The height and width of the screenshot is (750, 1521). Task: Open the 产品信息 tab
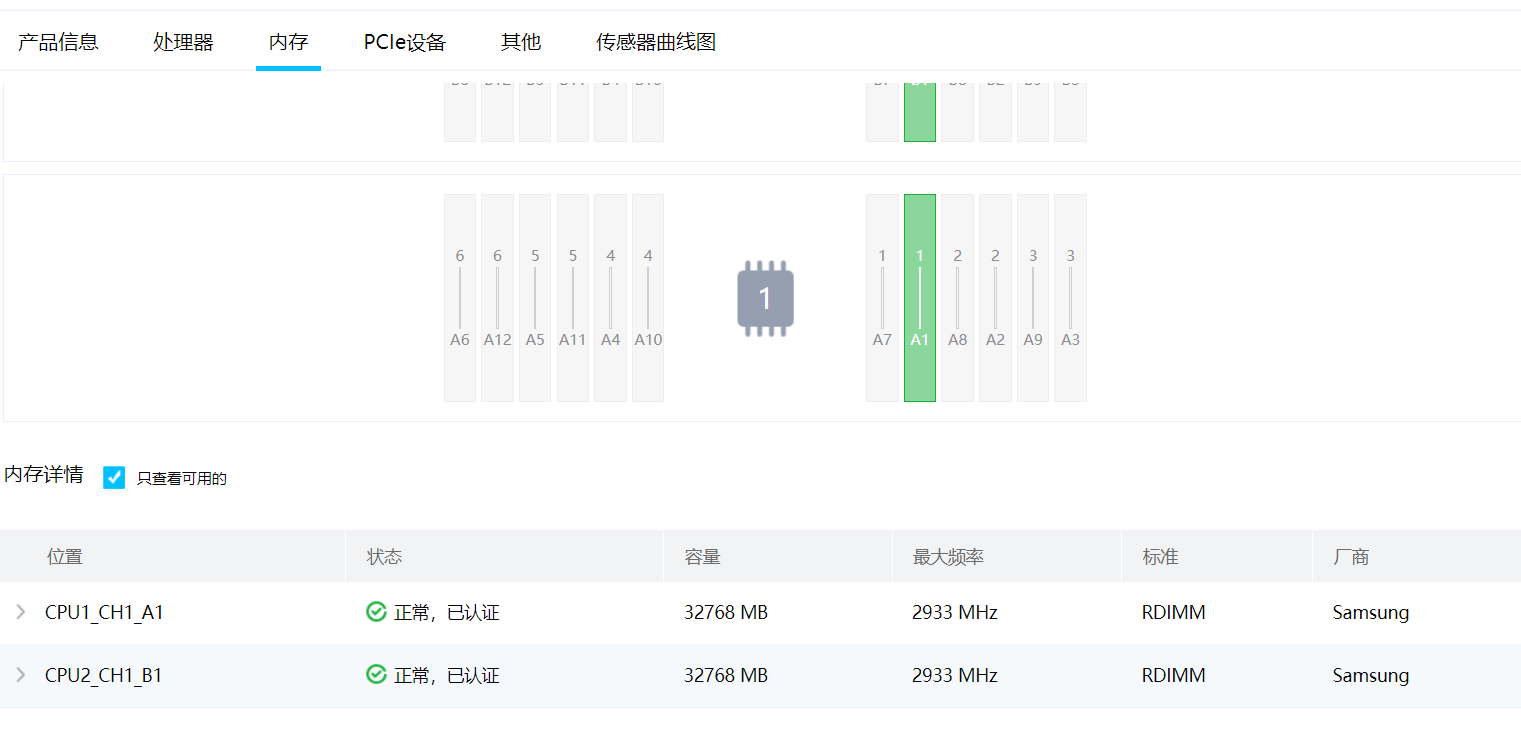tap(58, 42)
